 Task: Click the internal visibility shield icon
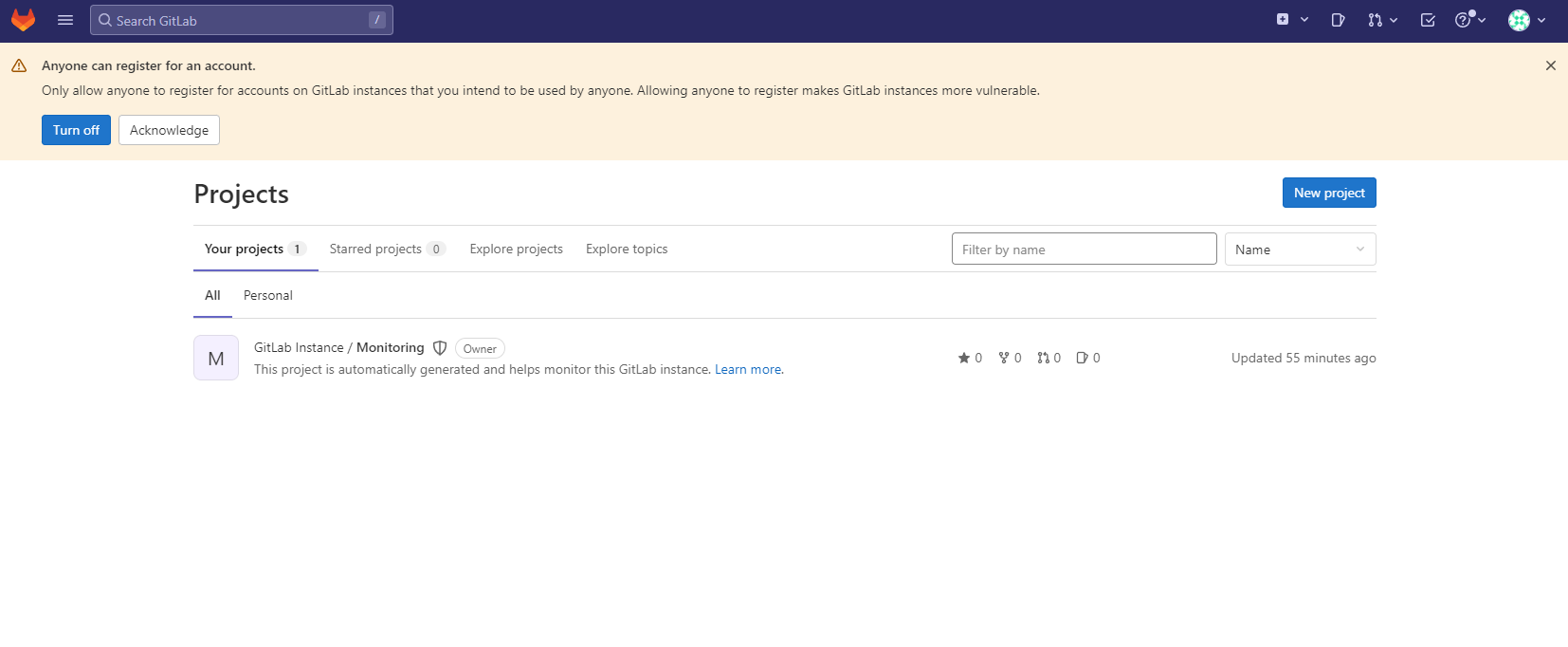440,348
